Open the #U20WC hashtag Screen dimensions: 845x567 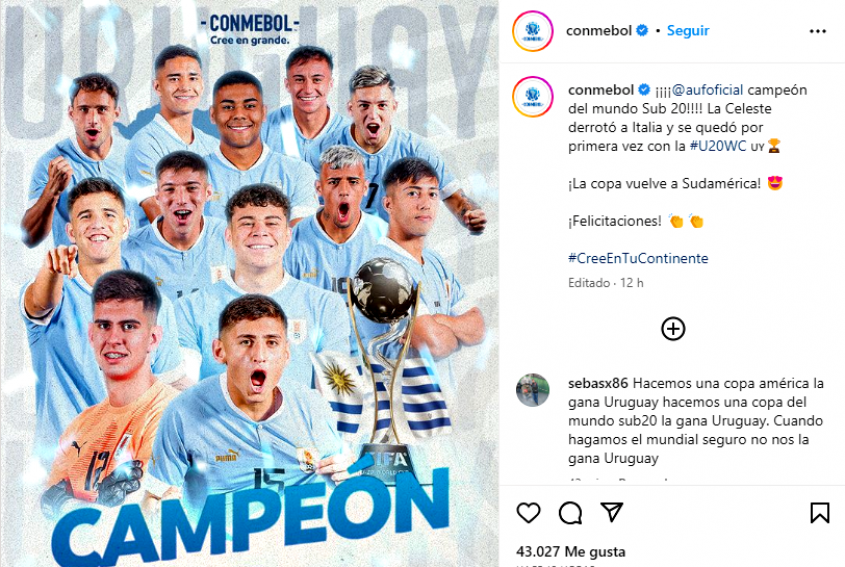coord(718,146)
